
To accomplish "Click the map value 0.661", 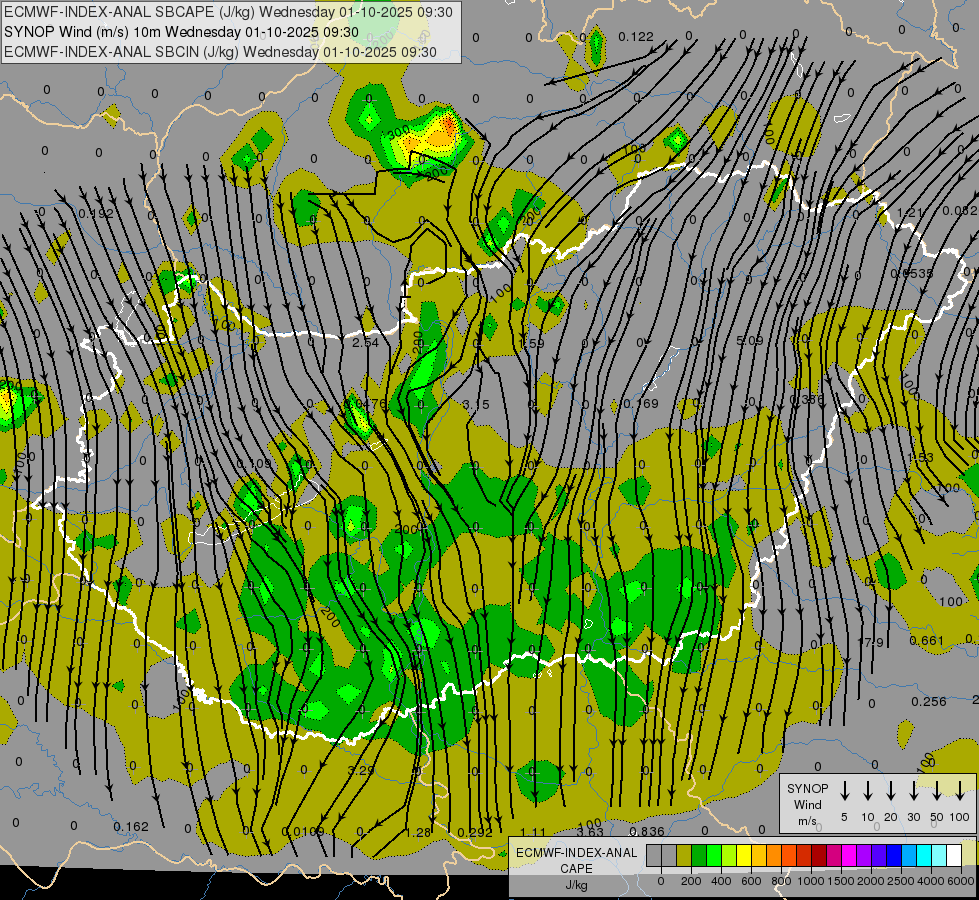I will coord(927,640).
